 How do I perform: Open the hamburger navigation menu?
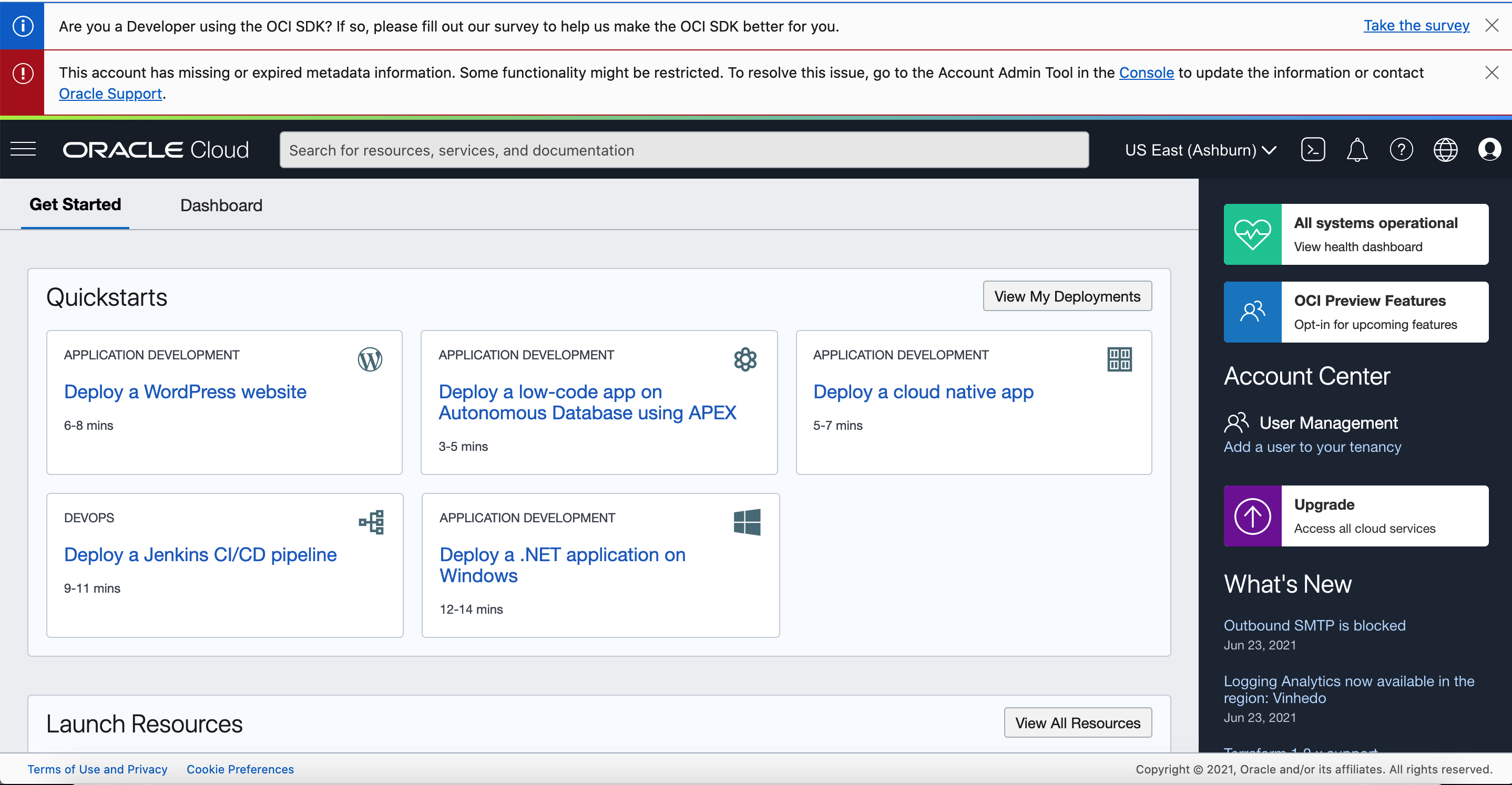coord(23,150)
